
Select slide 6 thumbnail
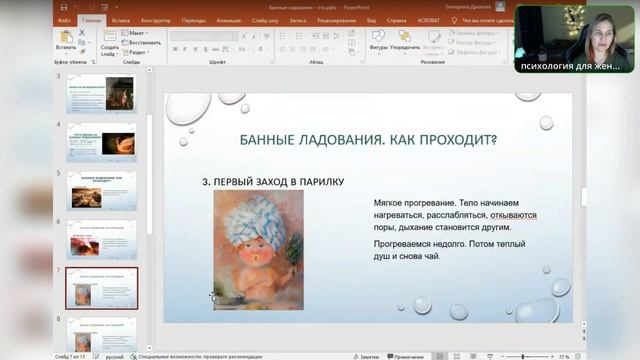click(102, 239)
